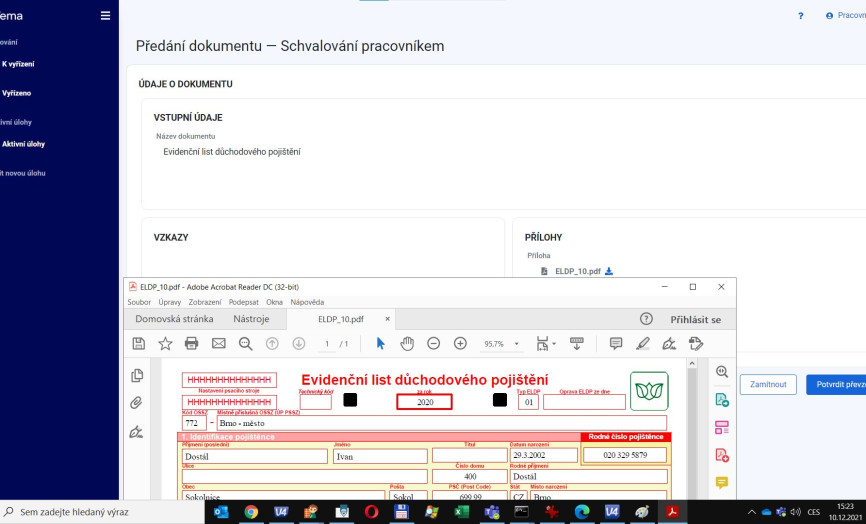866x524 pixels.
Task: Switch to the Nástroje tab
Action: (x=251, y=319)
